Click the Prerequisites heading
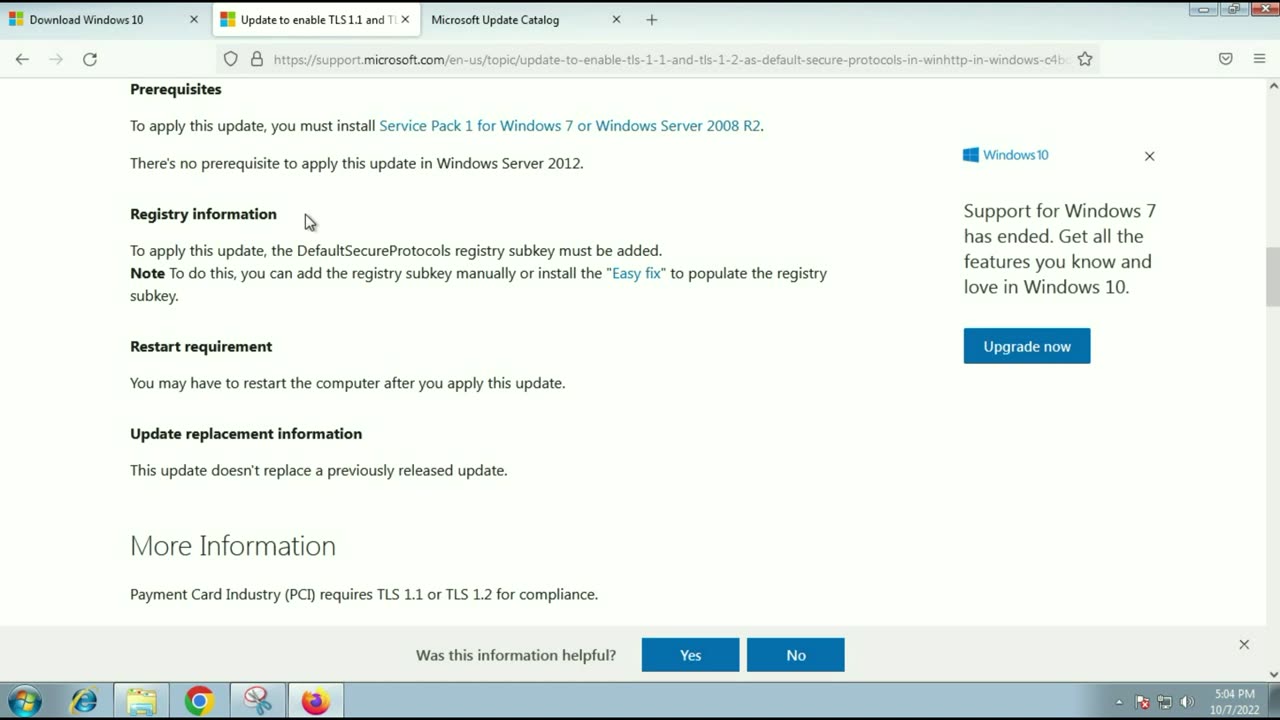The width and height of the screenshot is (1280, 720). [x=176, y=89]
